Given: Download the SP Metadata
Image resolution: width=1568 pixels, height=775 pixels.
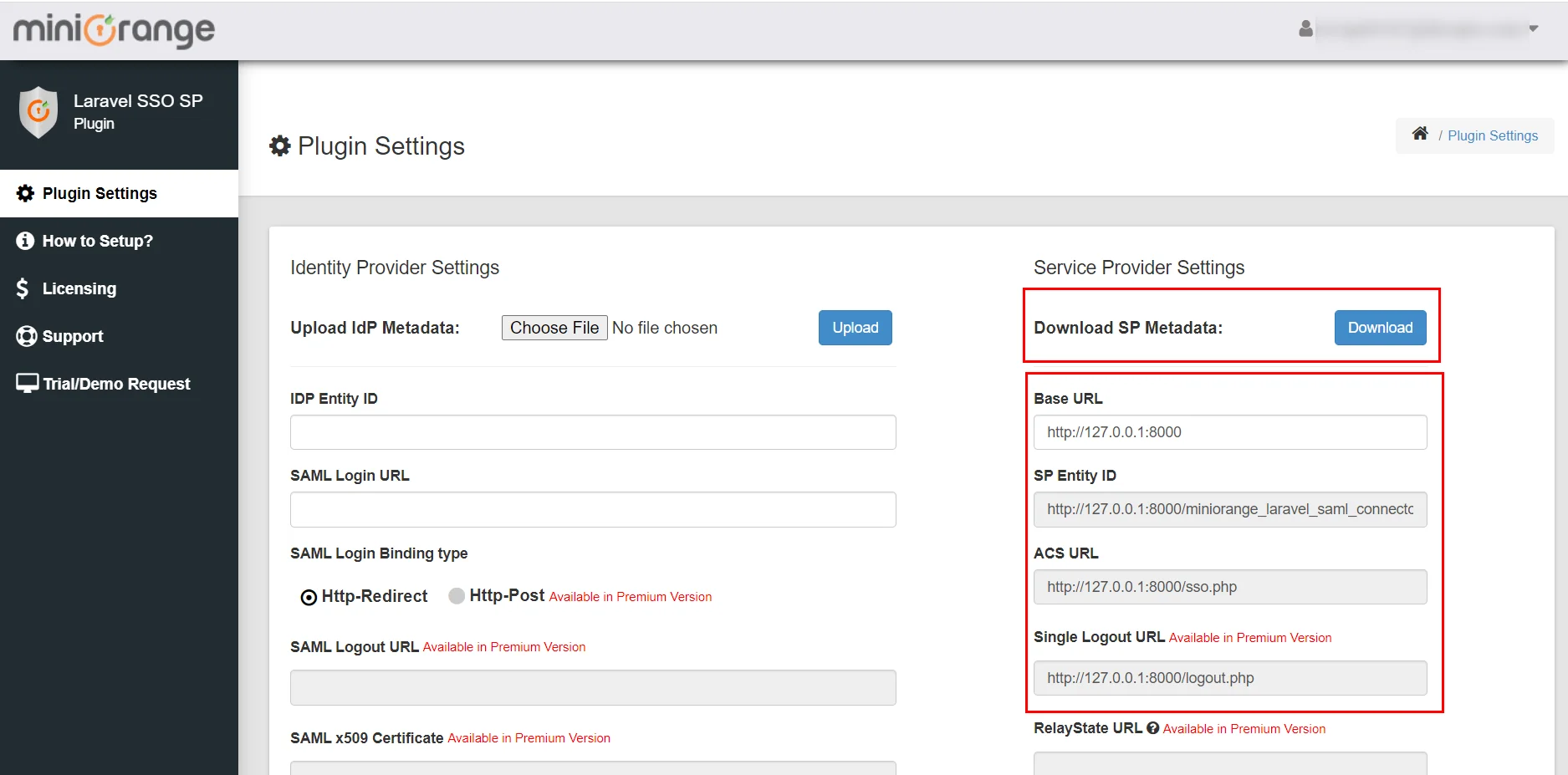Looking at the screenshot, I should pyautogui.click(x=1380, y=328).
